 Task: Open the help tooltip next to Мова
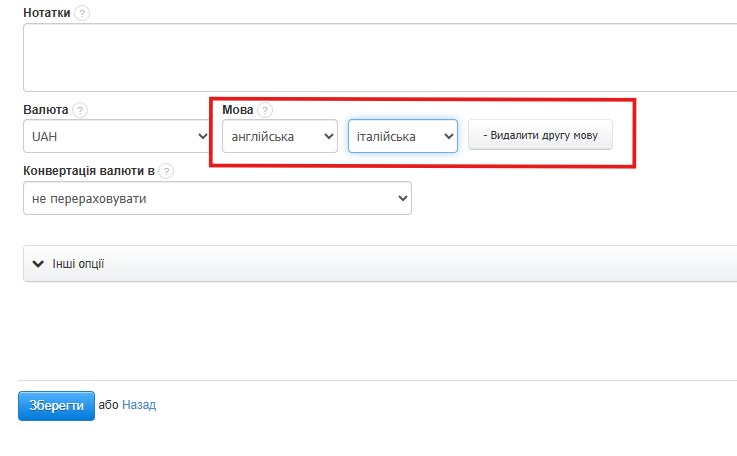coord(265,110)
